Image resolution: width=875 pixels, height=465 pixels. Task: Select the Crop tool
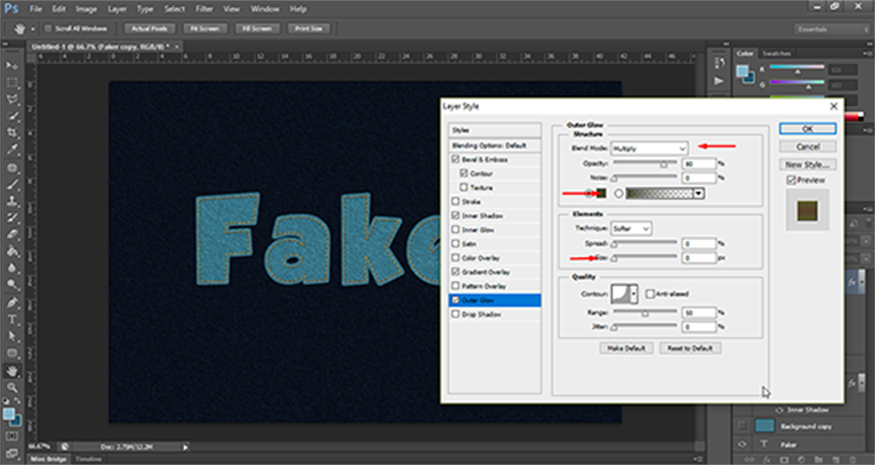(x=12, y=133)
